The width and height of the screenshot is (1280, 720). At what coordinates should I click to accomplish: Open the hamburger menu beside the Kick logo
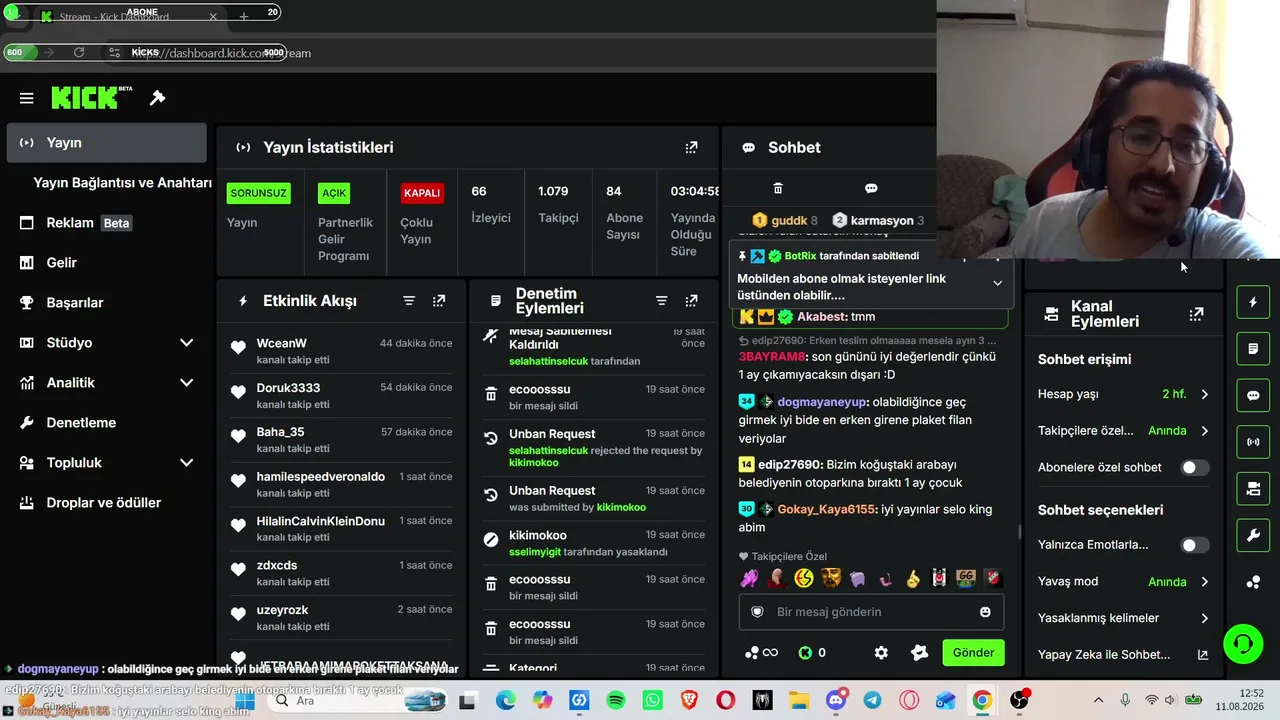click(x=27, y=98)
